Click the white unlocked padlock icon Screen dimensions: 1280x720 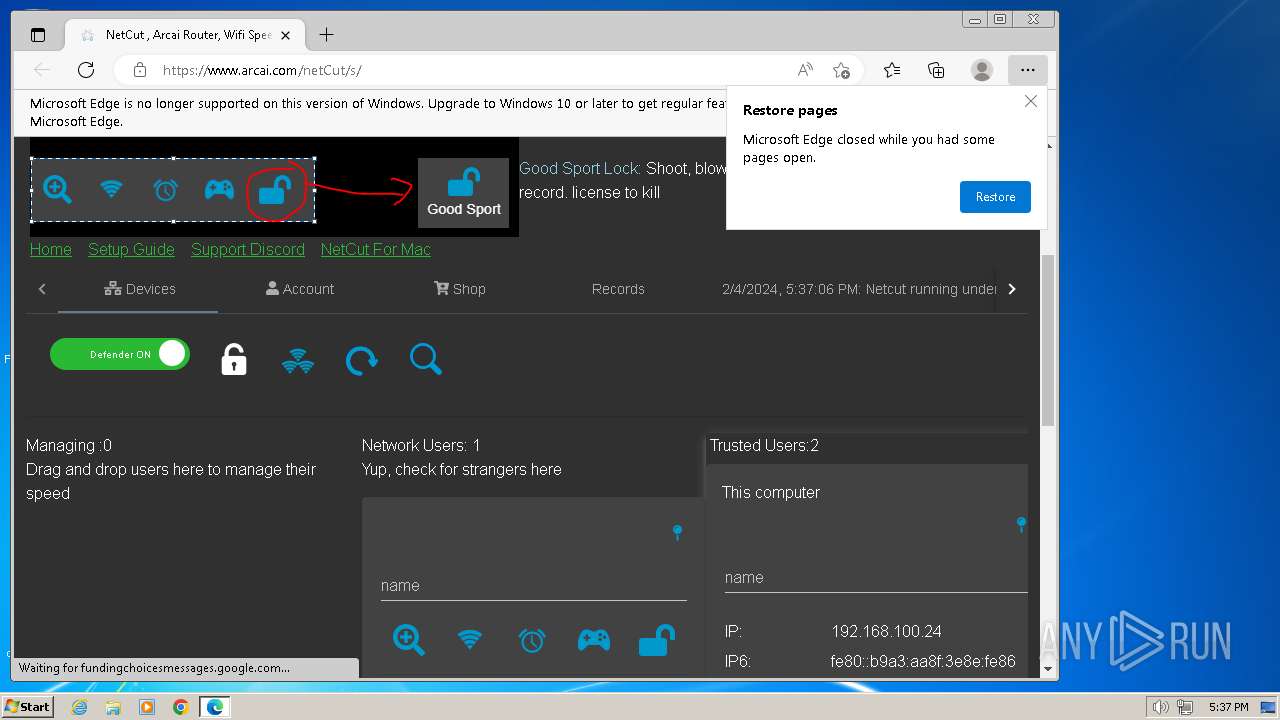(x=233, y=359)
